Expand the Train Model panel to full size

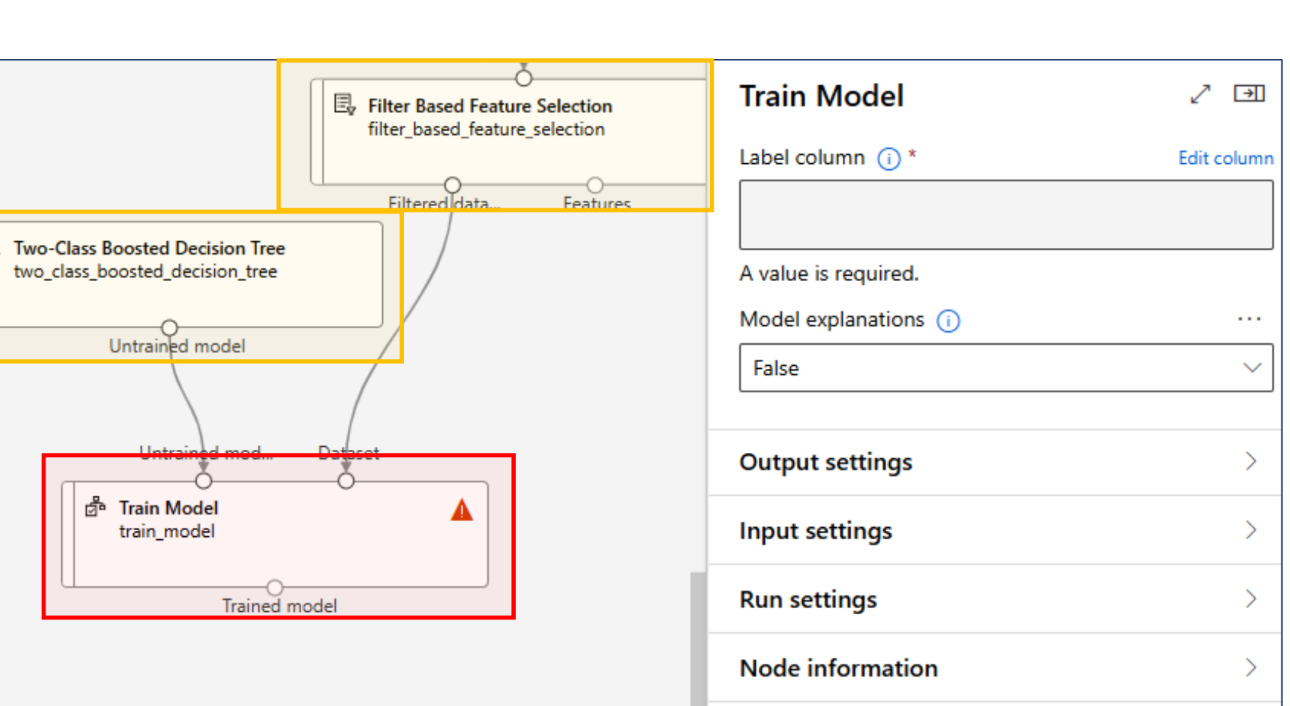[x=1201, y=94]
